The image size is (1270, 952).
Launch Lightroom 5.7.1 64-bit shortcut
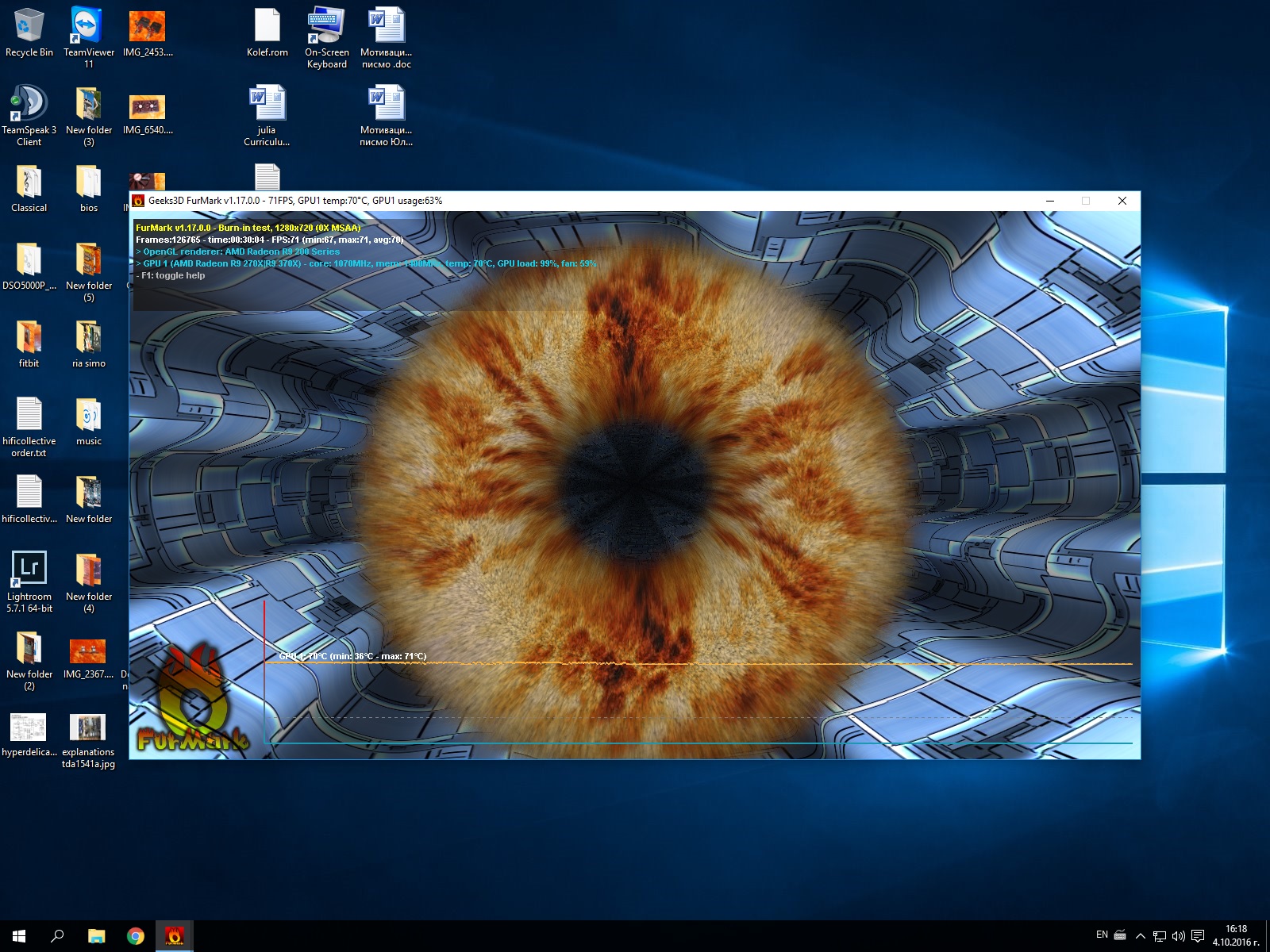coord(29,582)
